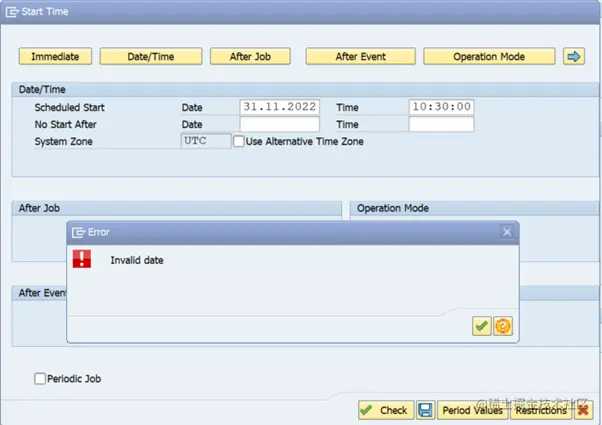Click the Immediate start button
The width and height of the screenshot is (602, 425).
[x=55, y=56]
